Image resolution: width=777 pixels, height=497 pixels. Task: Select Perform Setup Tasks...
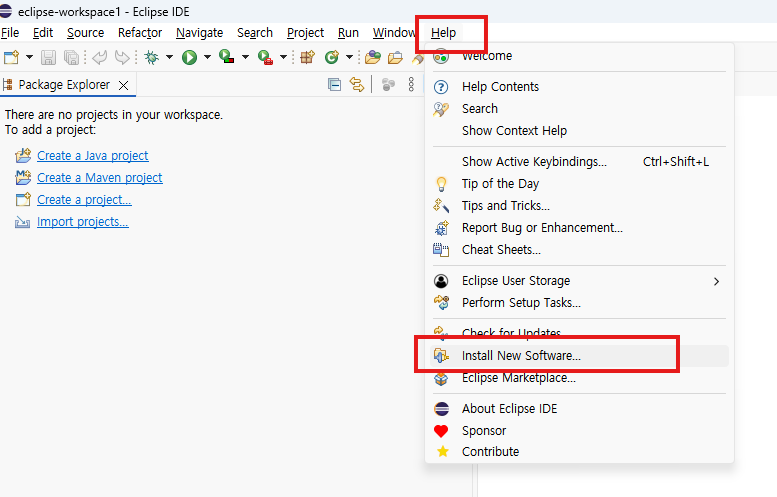click(x=579, y=303)
